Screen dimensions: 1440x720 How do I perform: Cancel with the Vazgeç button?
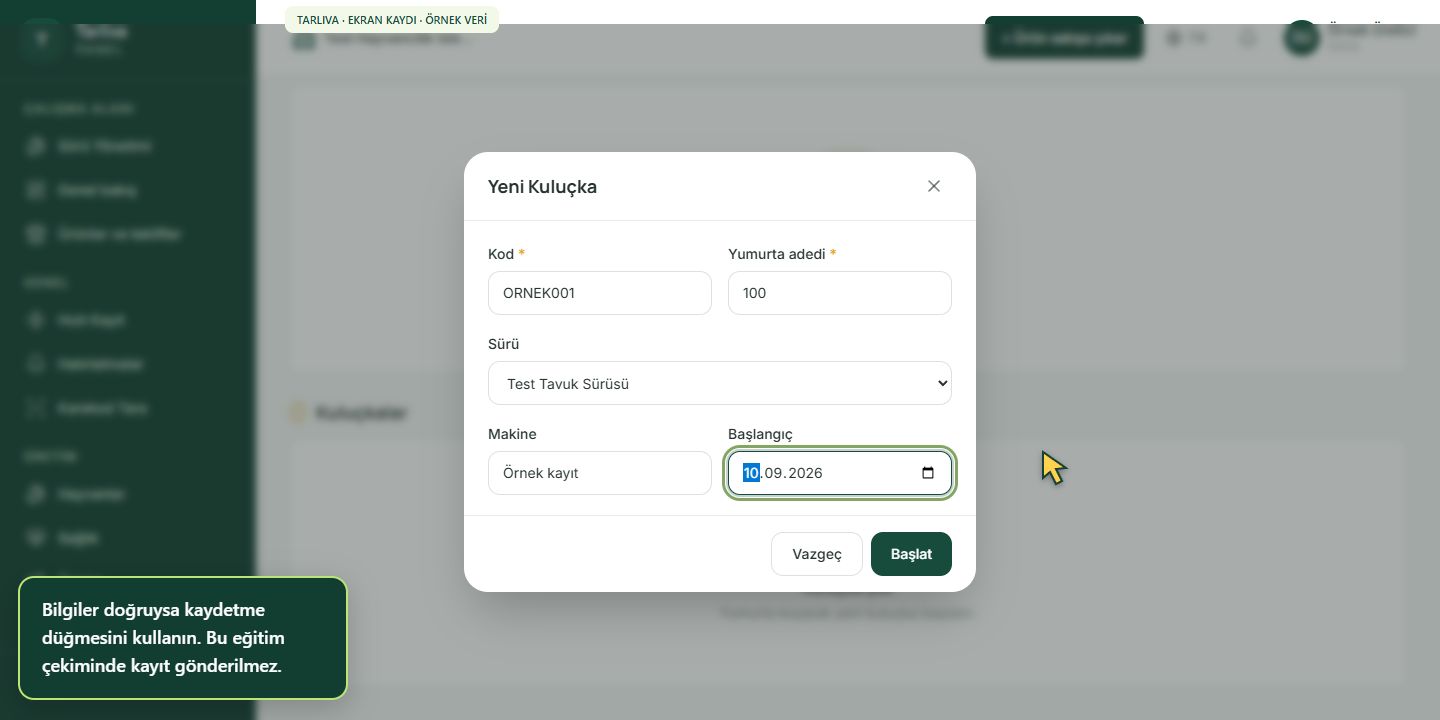click(817, 554)
